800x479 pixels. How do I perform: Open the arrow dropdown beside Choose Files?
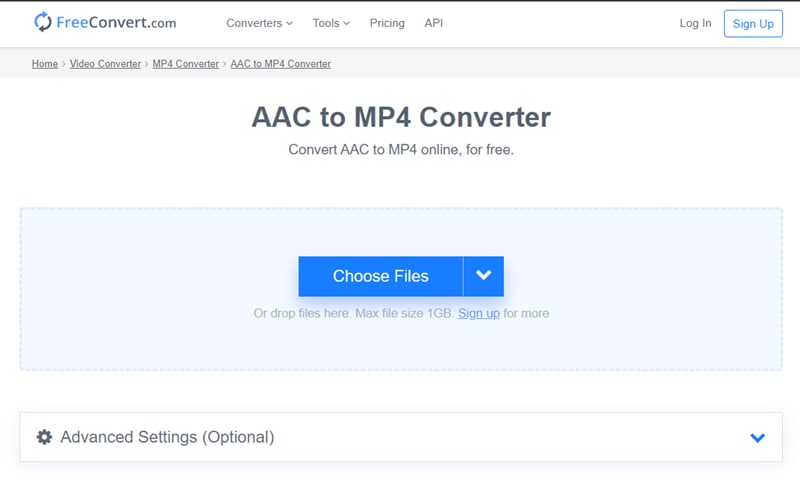point(484,276)
